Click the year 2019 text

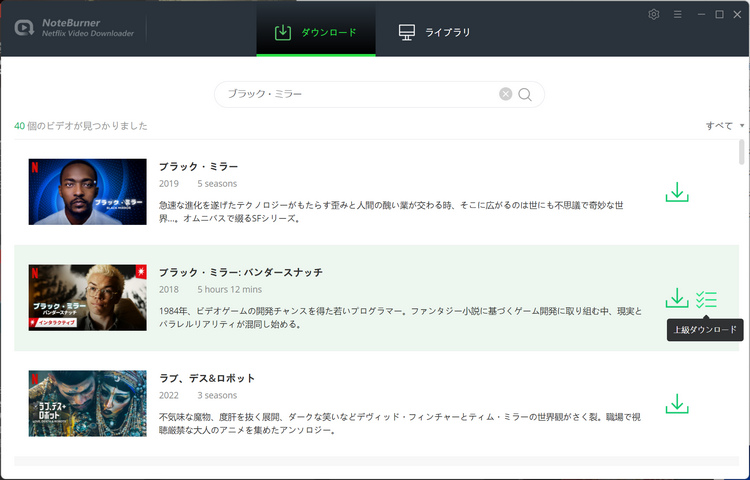pos(169,184)
